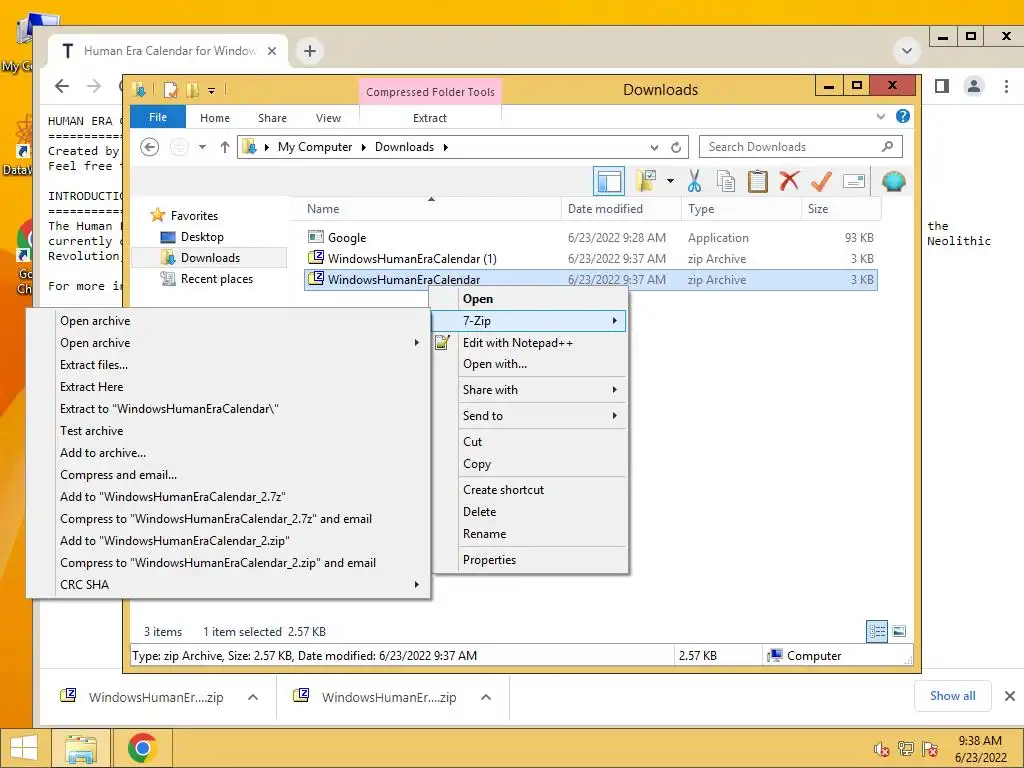Click the Explorer Help question mark icon

pyautogui.click(x=903, y=116)
